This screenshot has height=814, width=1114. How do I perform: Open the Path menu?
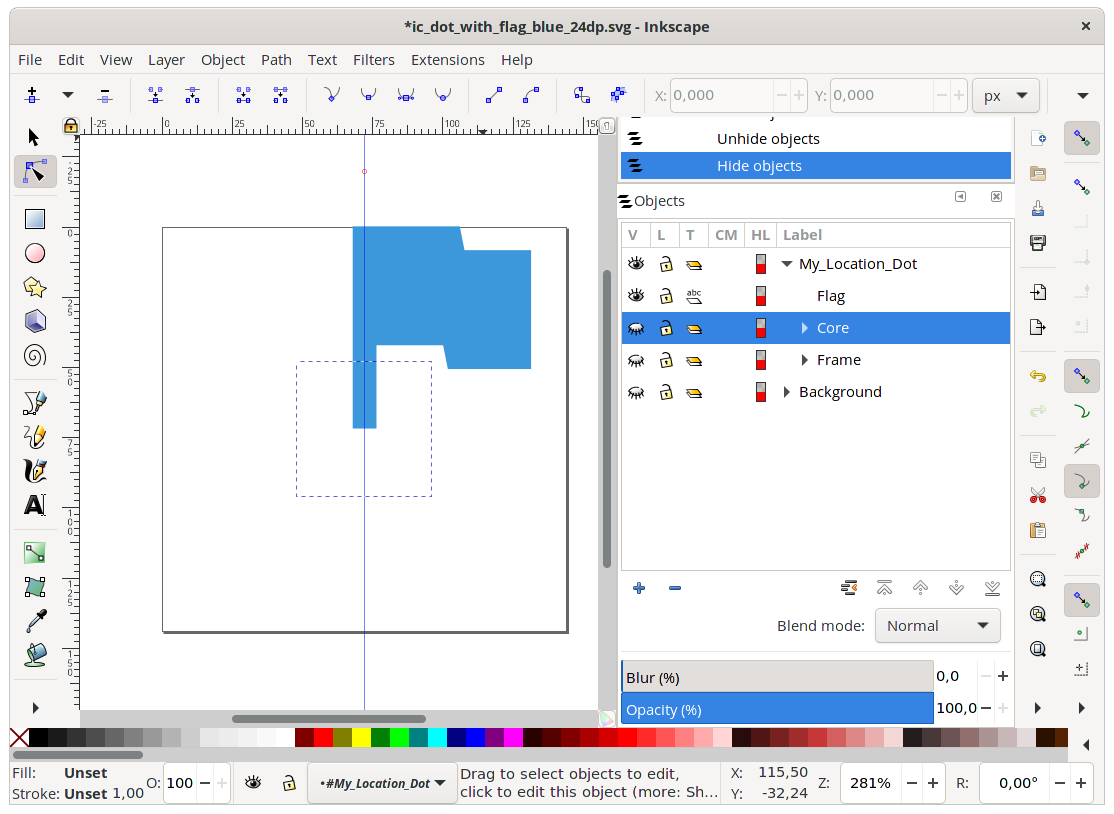click(276, 60)
